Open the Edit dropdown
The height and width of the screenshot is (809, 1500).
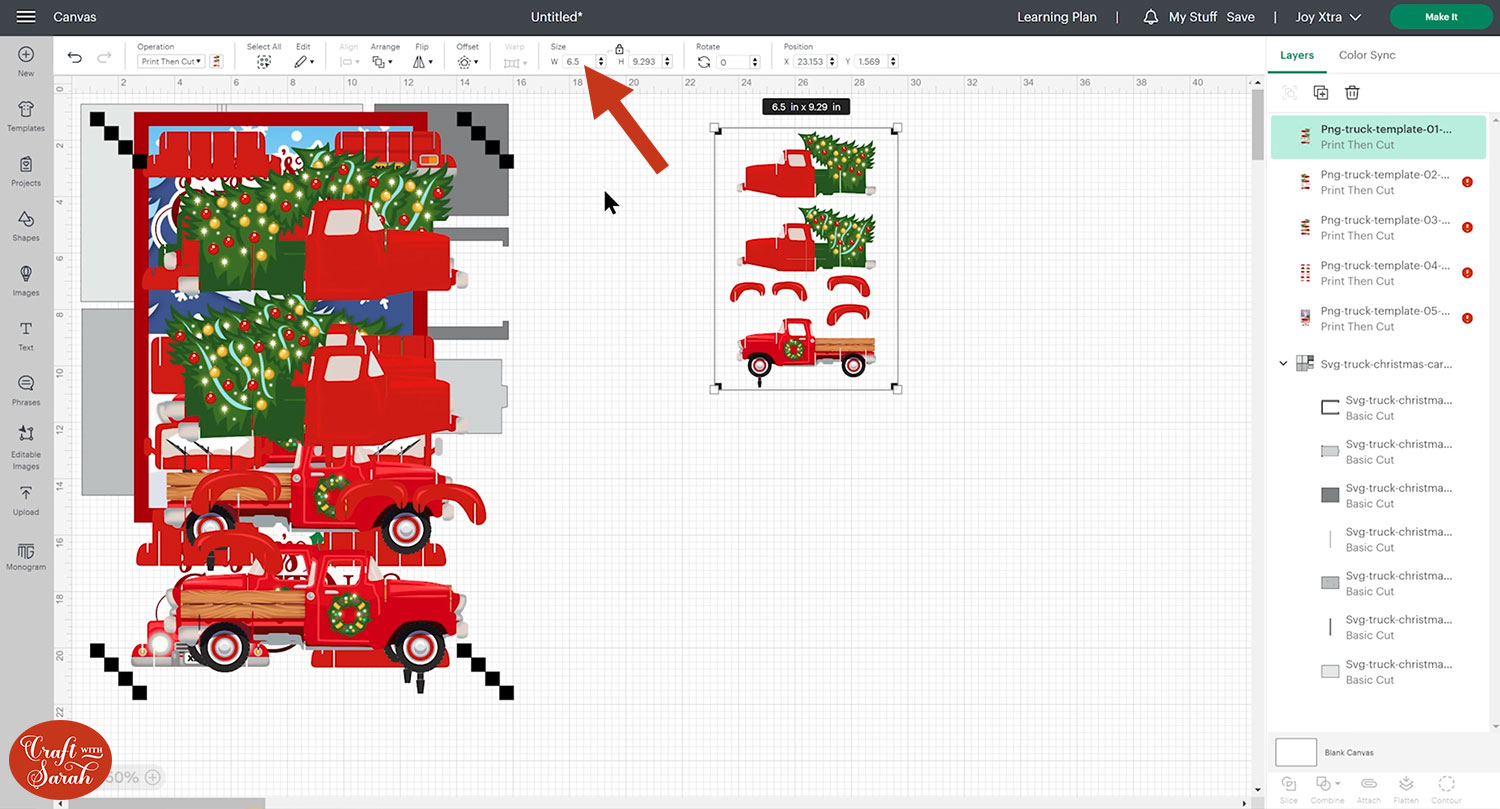click(x=303, y=61)
